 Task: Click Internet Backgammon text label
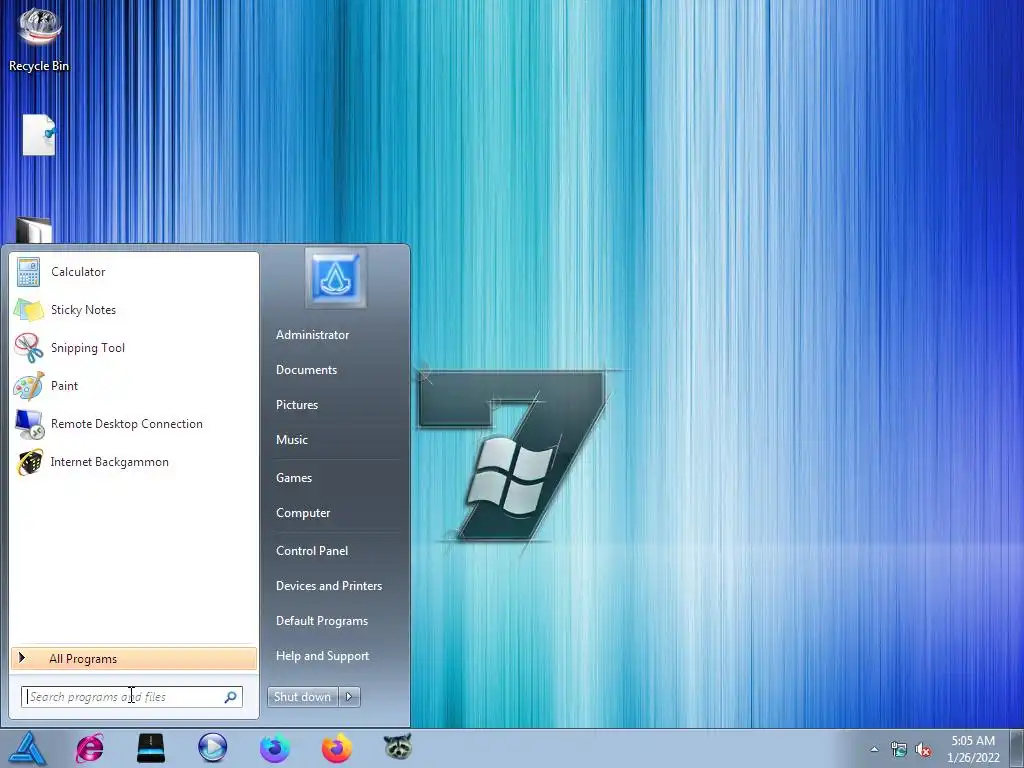(109, 462)
